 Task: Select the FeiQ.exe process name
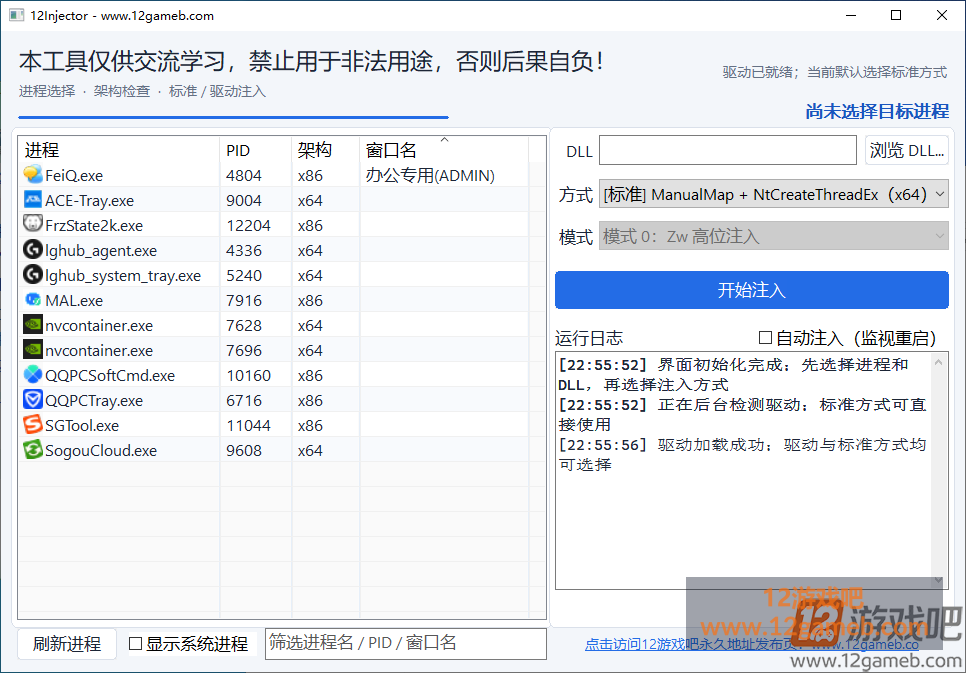pyautogui.click(x=74, y=176)
